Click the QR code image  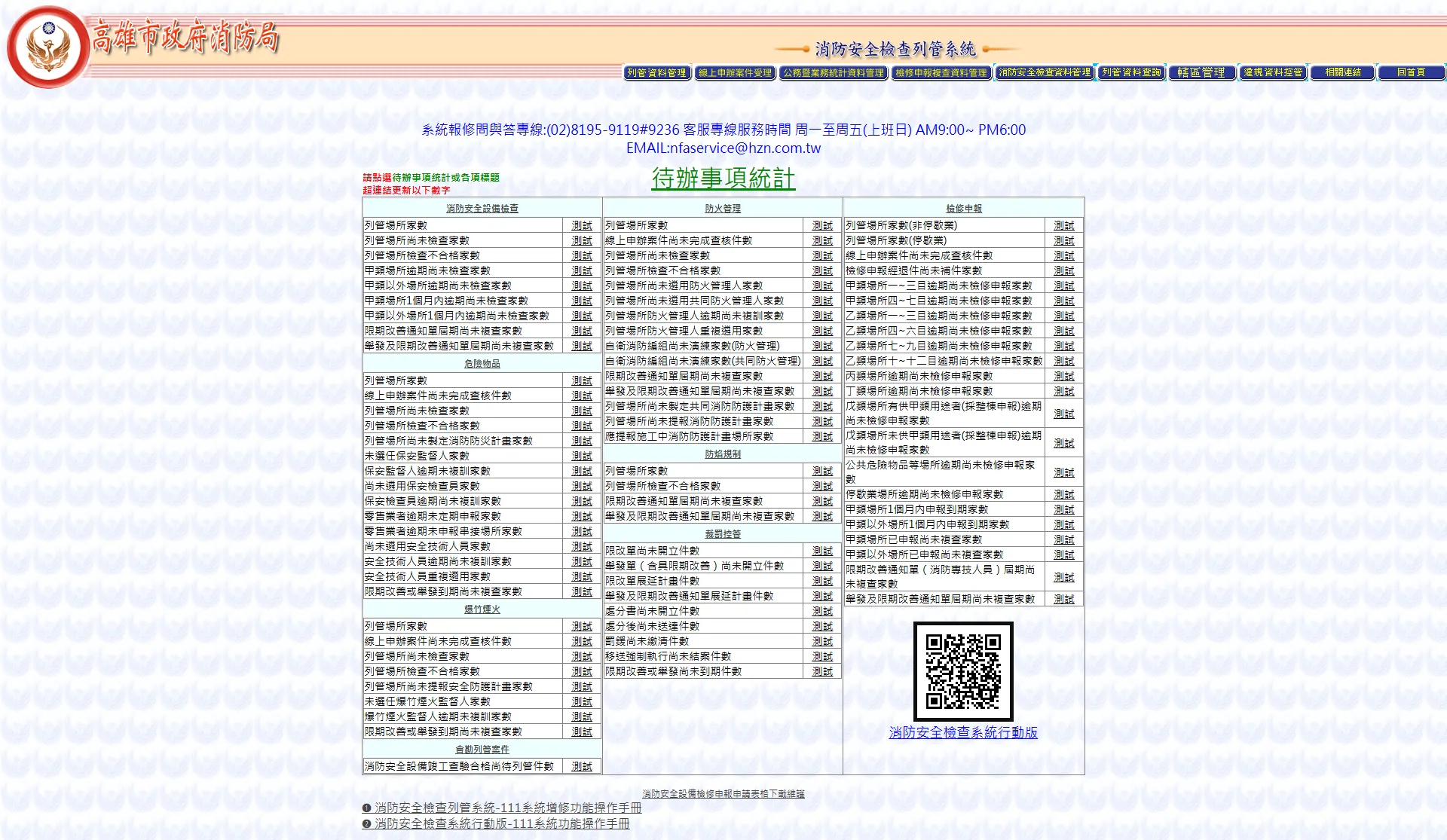pyautogui.click(x=963, y=671)
